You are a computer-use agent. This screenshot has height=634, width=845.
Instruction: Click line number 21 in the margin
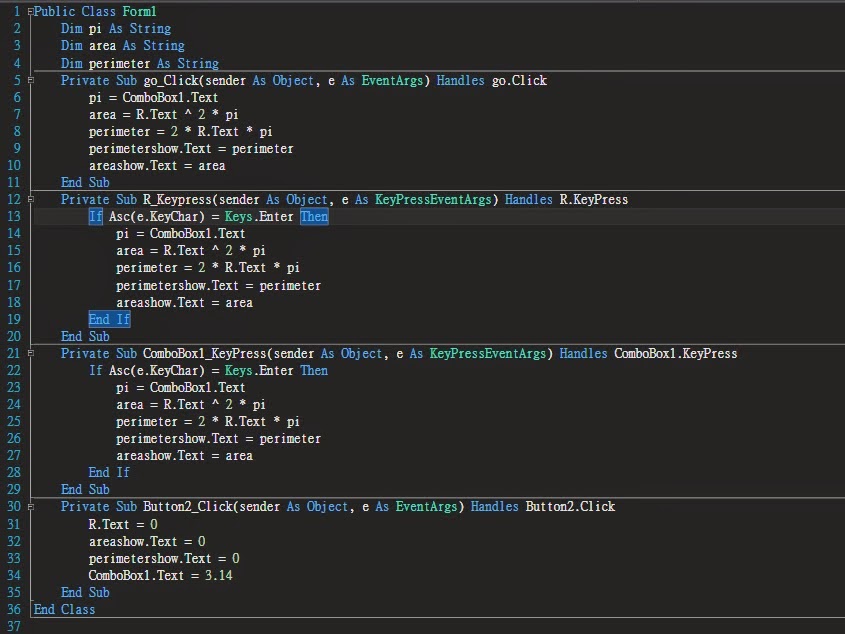point(14,354)
